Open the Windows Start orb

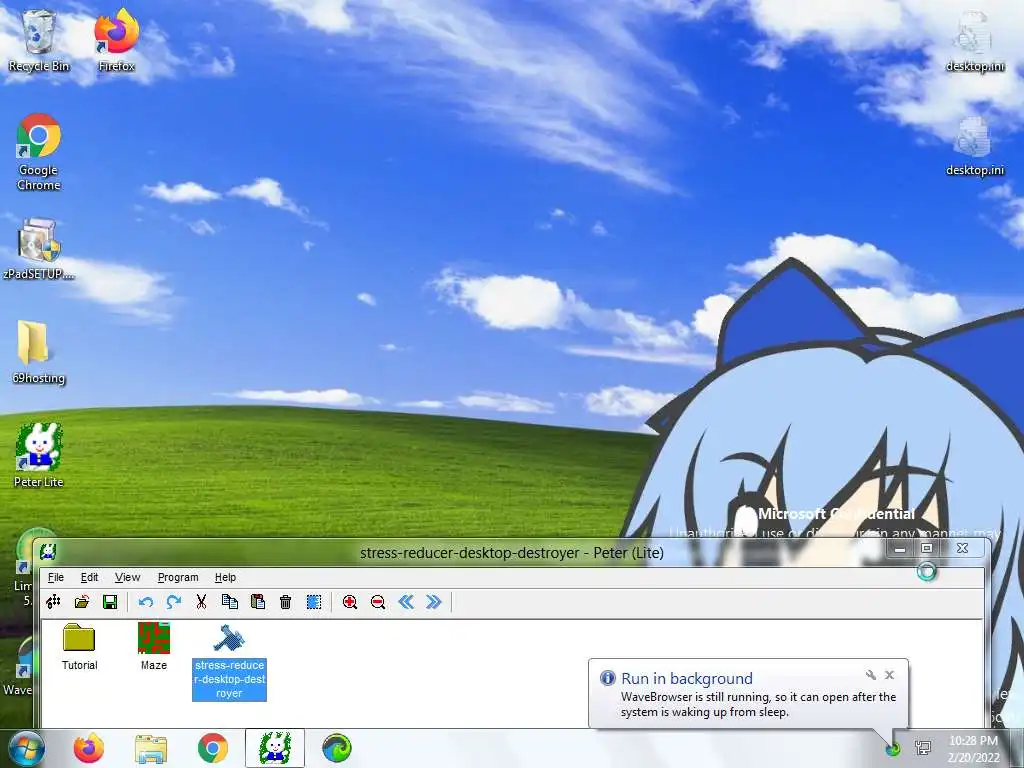click(27, 748)
